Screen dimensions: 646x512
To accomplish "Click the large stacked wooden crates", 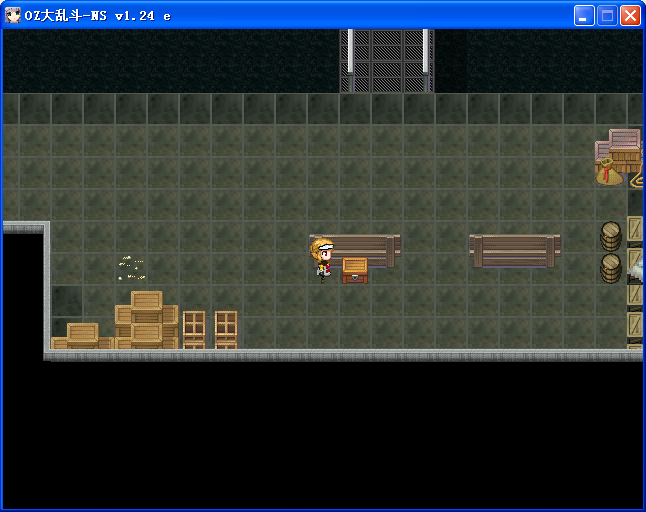I will pos(146,320).
